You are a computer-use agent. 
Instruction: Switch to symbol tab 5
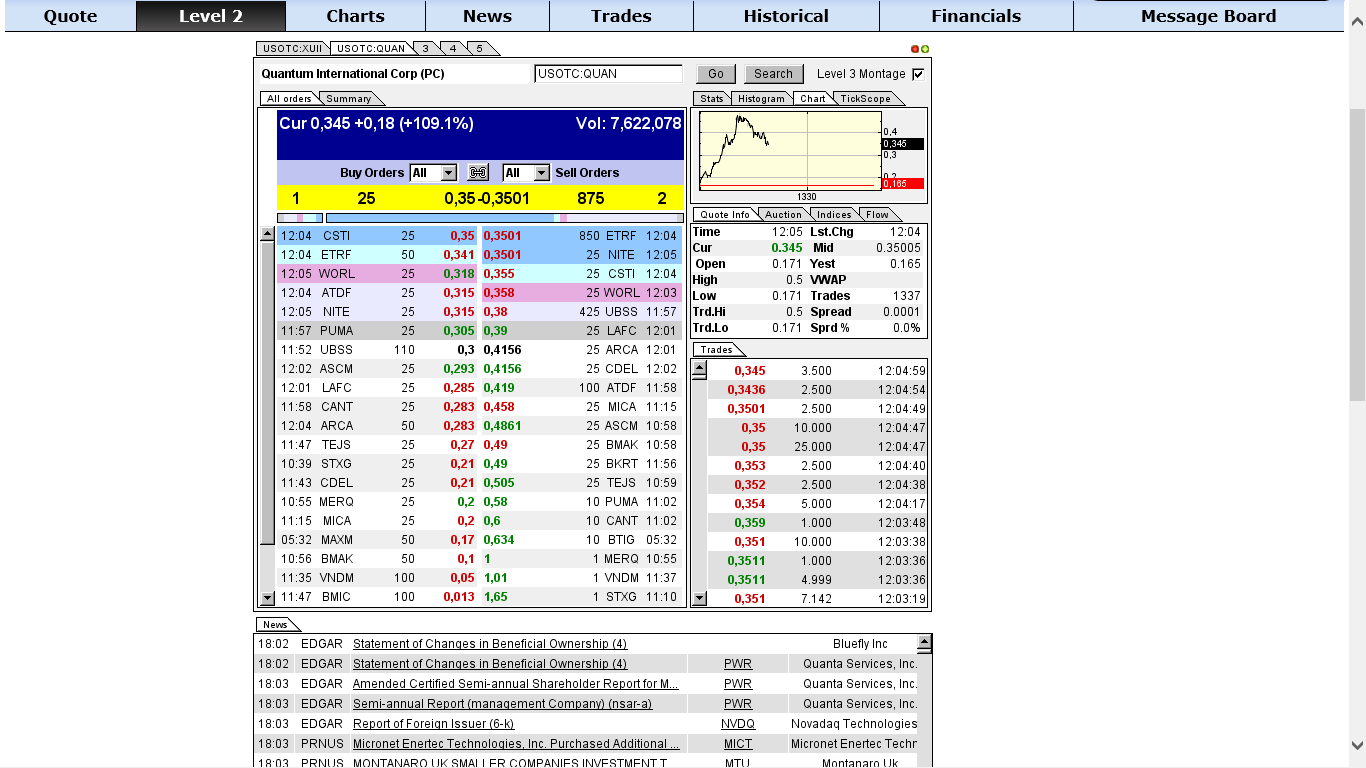[479, 48]
